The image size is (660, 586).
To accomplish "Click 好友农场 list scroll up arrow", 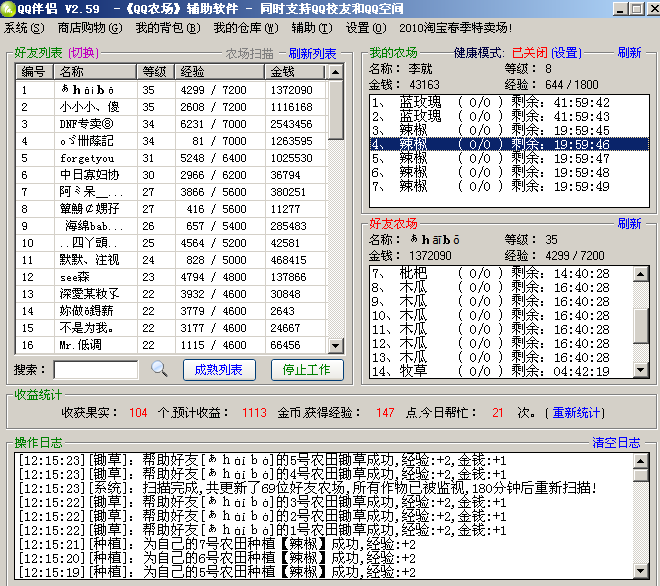I will [x=641, y=274].
